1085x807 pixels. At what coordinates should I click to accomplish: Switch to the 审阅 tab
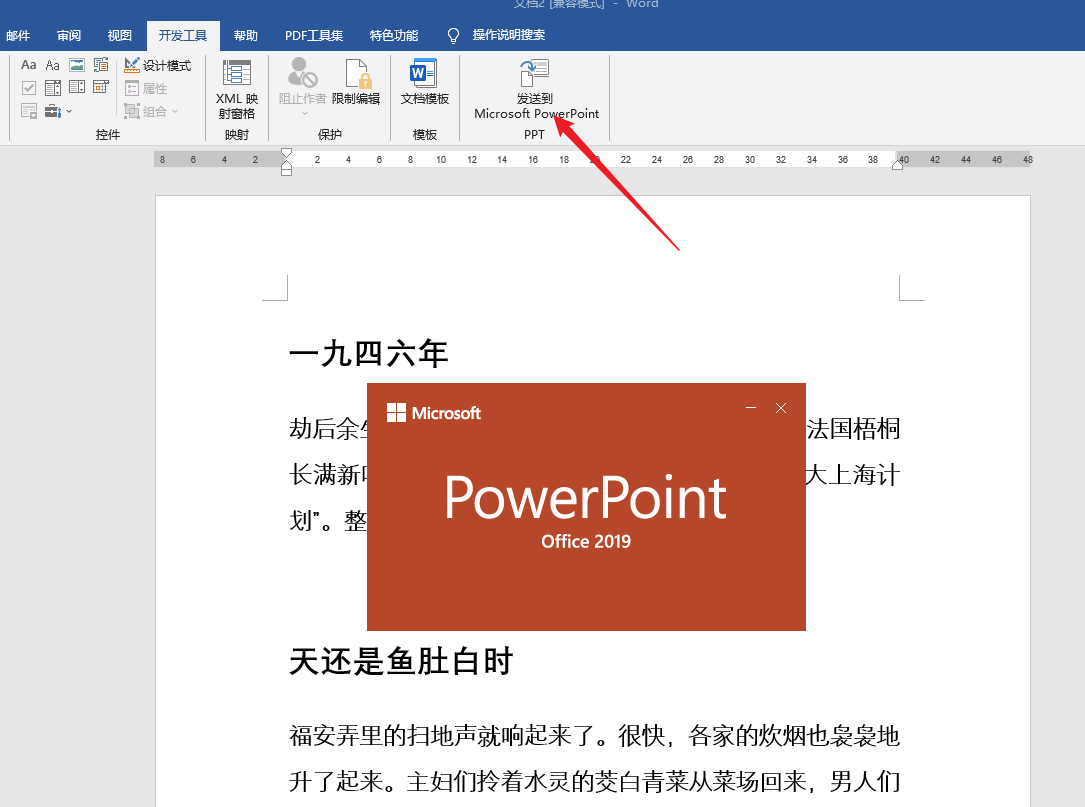tap(69, 35)
